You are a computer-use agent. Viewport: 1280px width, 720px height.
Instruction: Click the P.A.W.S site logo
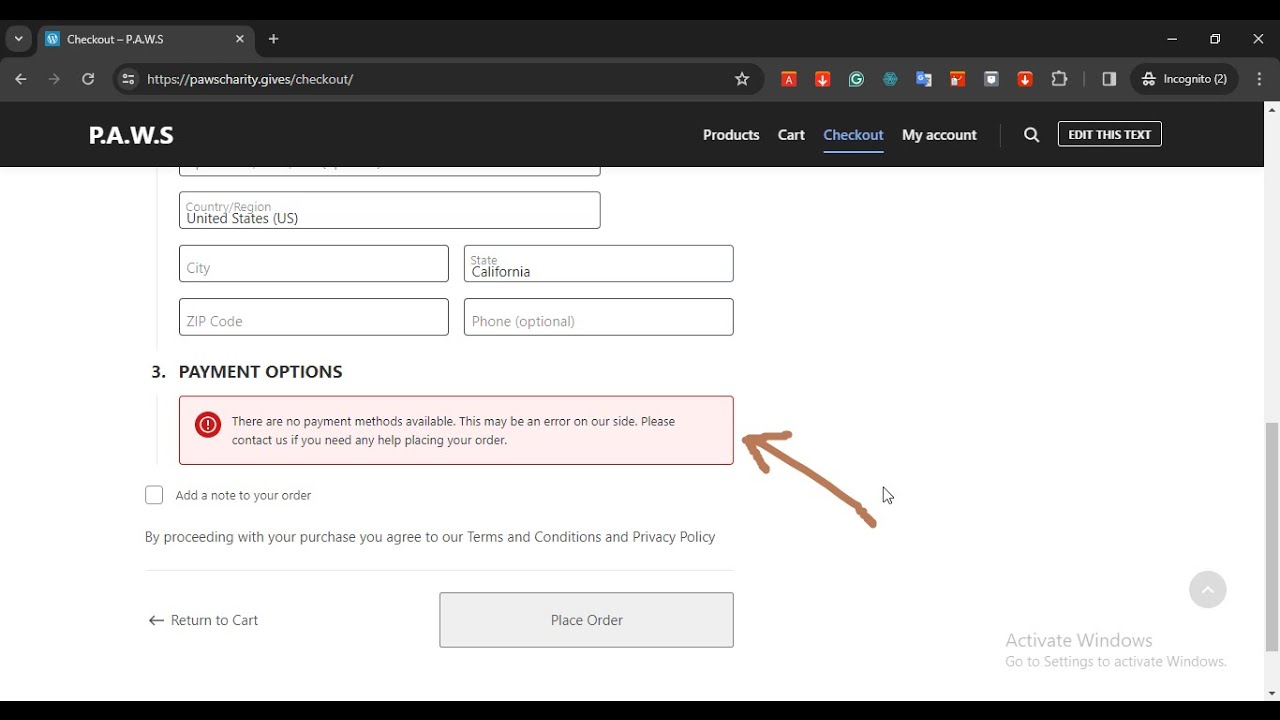pos(131,135)
